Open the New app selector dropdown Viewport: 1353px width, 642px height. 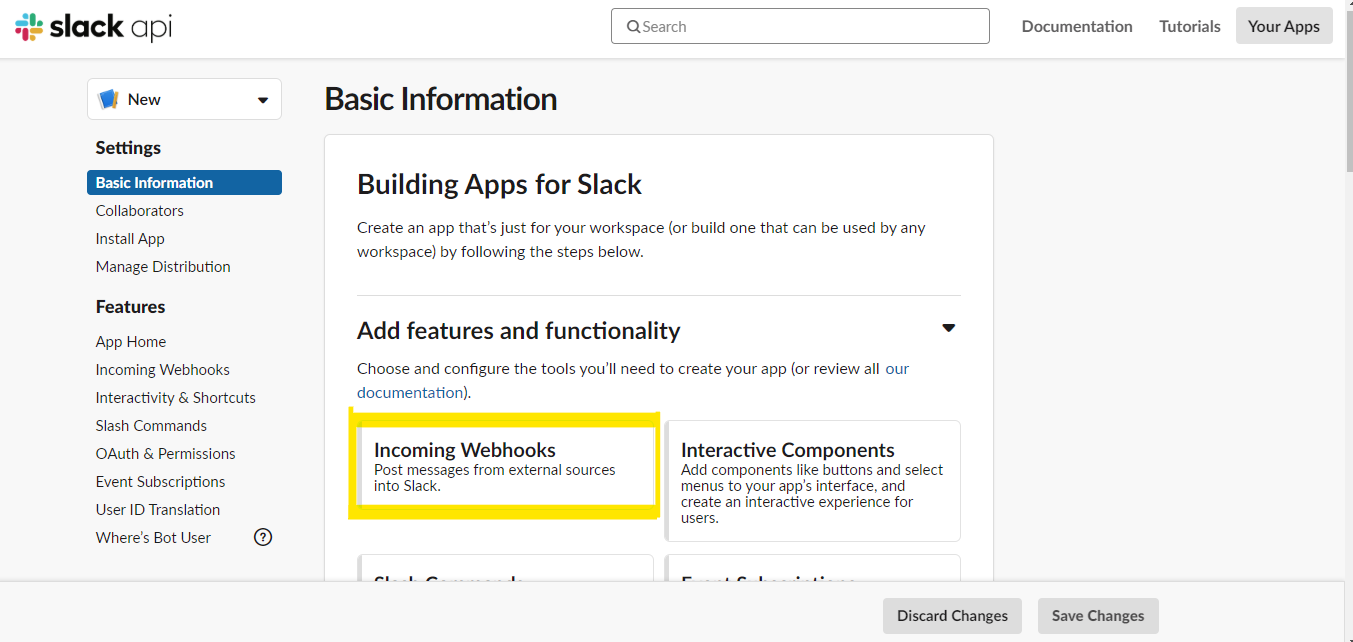click(263, 100)
